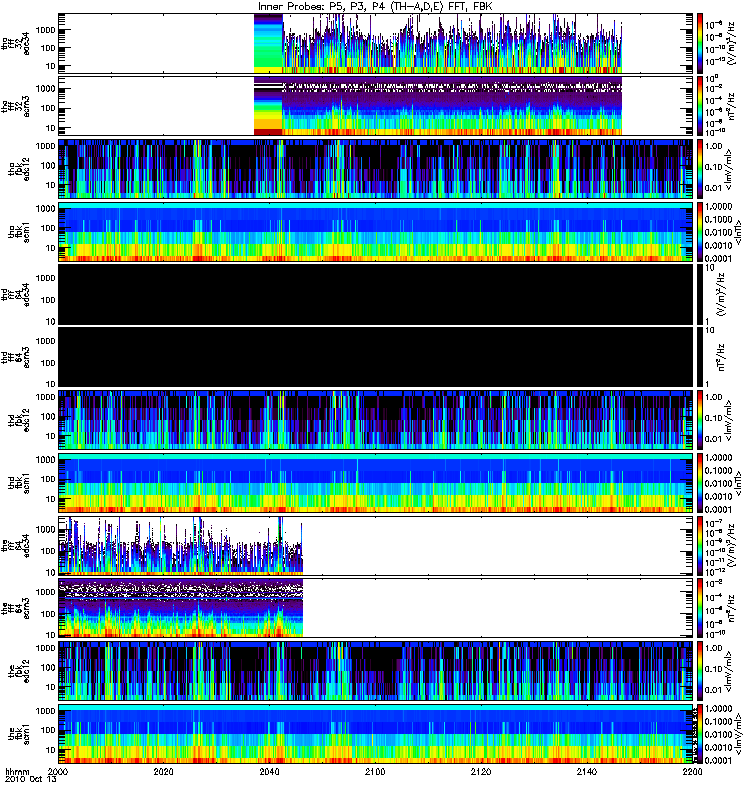Image resolution: width=750 pixels, height=800 pixels.
Task: Click the thd fbk edc12 spectrogram panel
Action: (376, 420)
